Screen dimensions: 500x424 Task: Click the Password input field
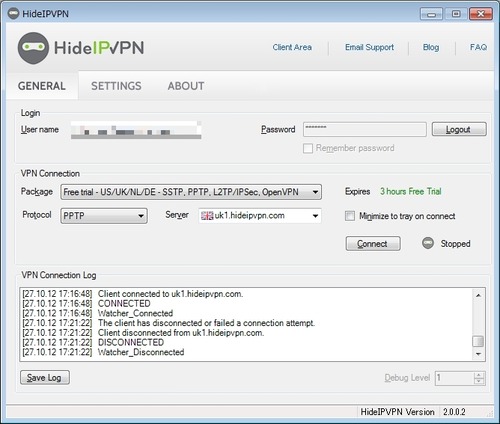[x=365, y=129]
